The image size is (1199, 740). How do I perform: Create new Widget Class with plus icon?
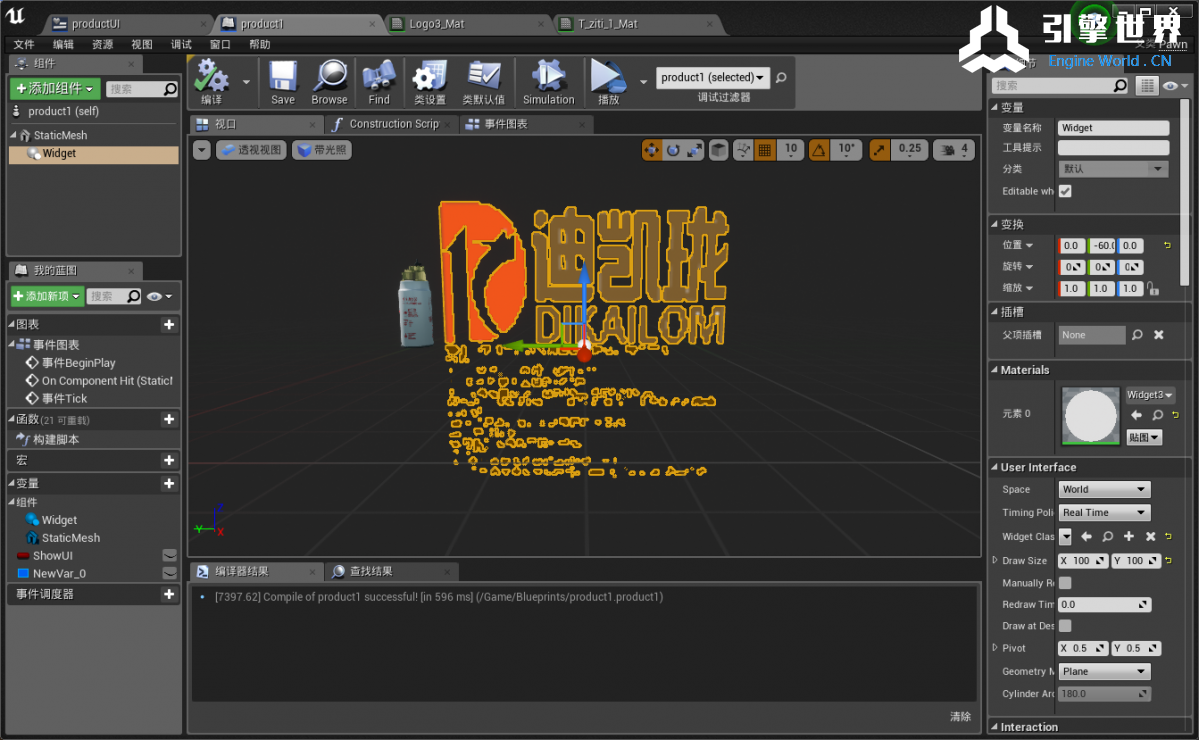point(1129,537)
